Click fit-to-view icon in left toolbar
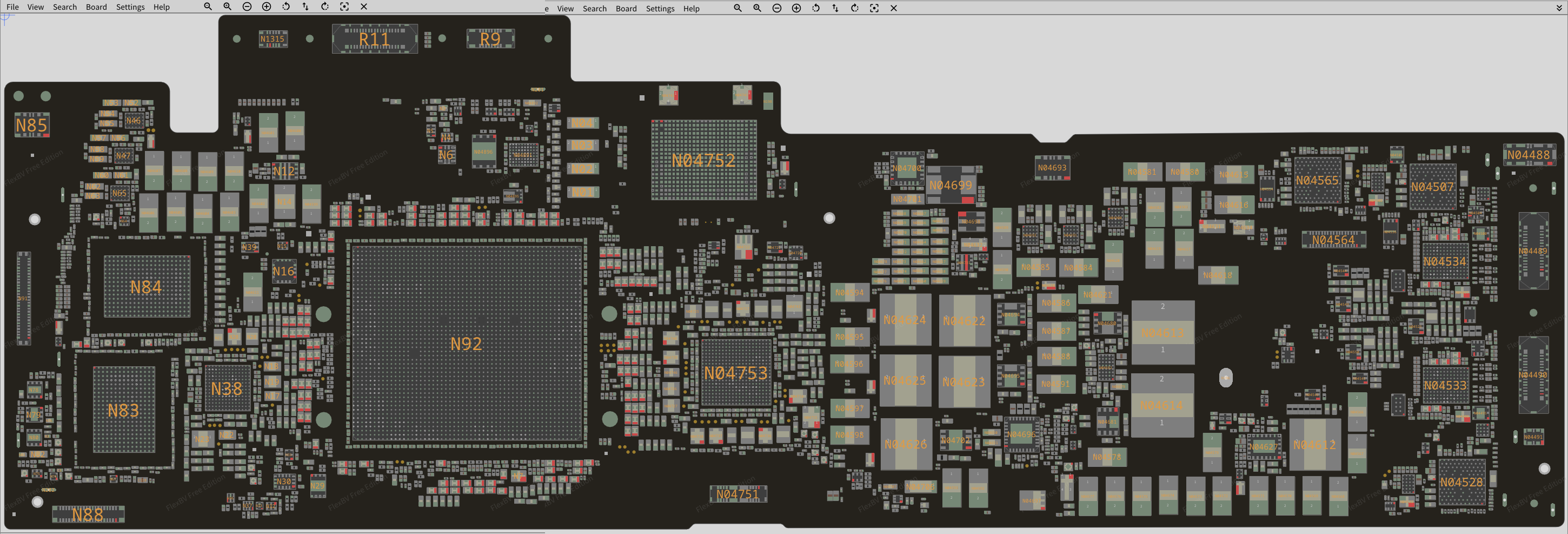 (x=344, y=6)
